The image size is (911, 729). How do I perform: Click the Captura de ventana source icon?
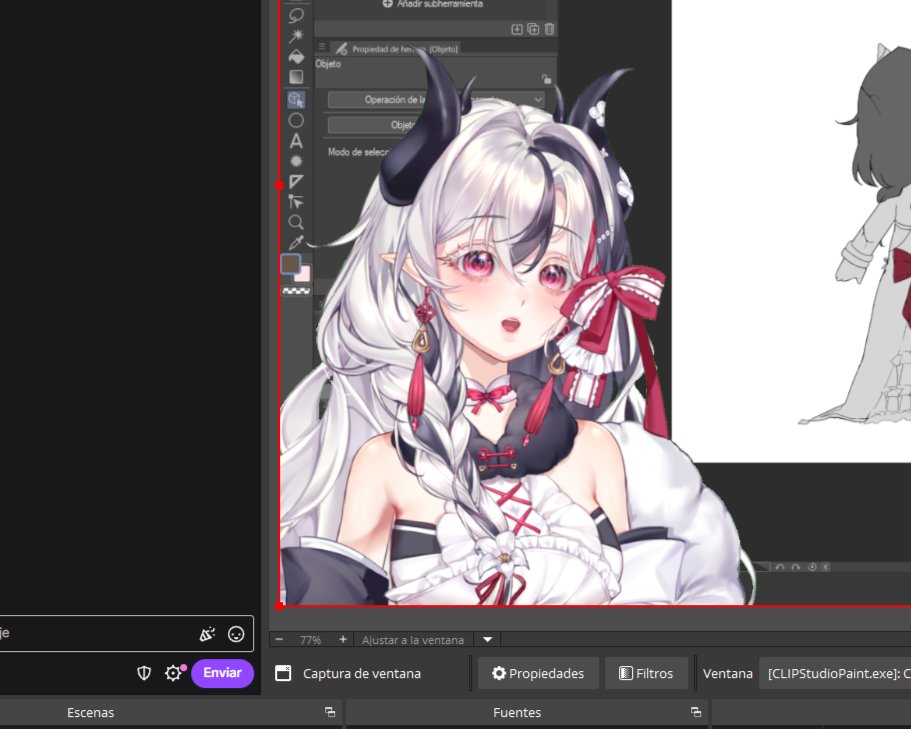coord(283,673)
